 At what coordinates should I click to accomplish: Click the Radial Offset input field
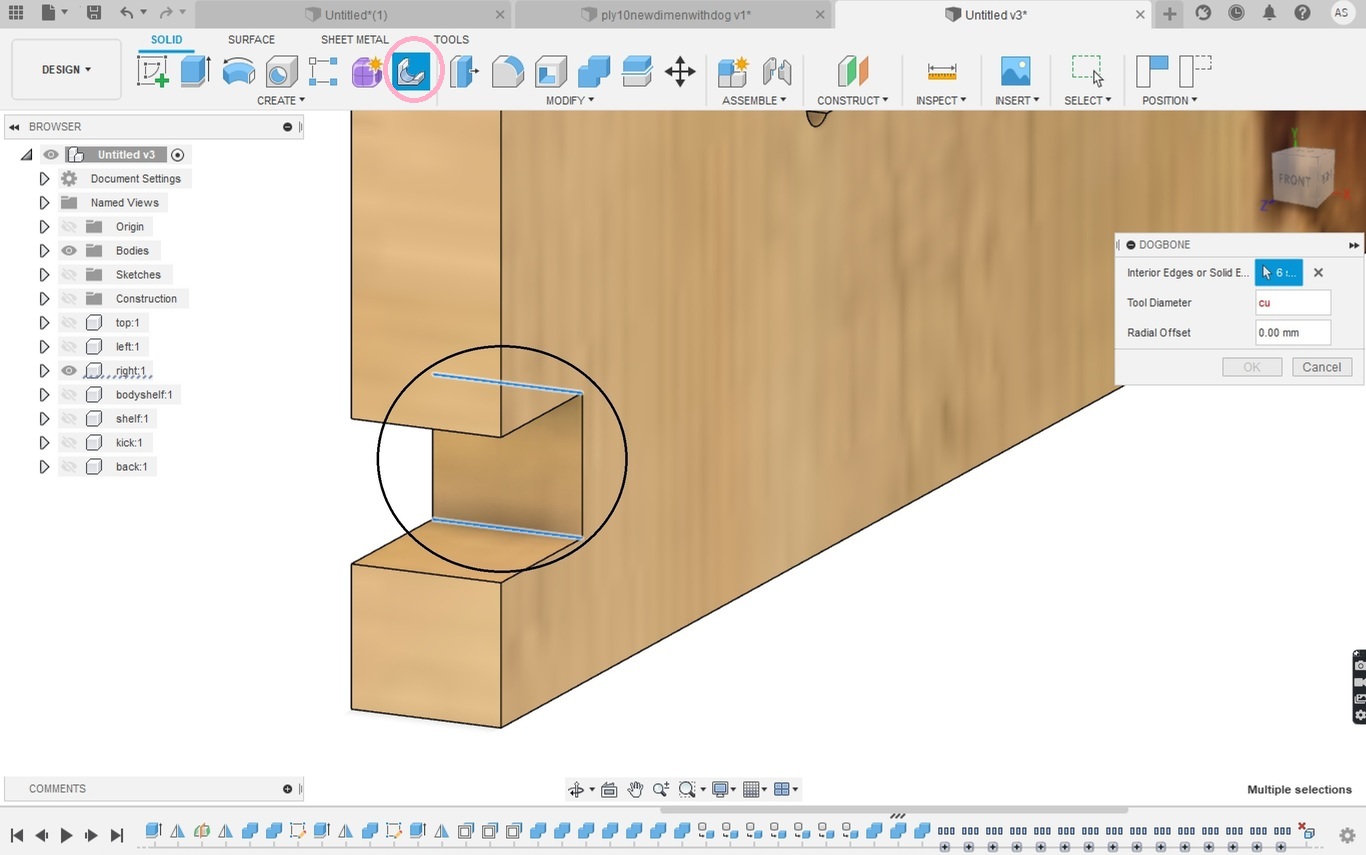(x=1293, y=332)
